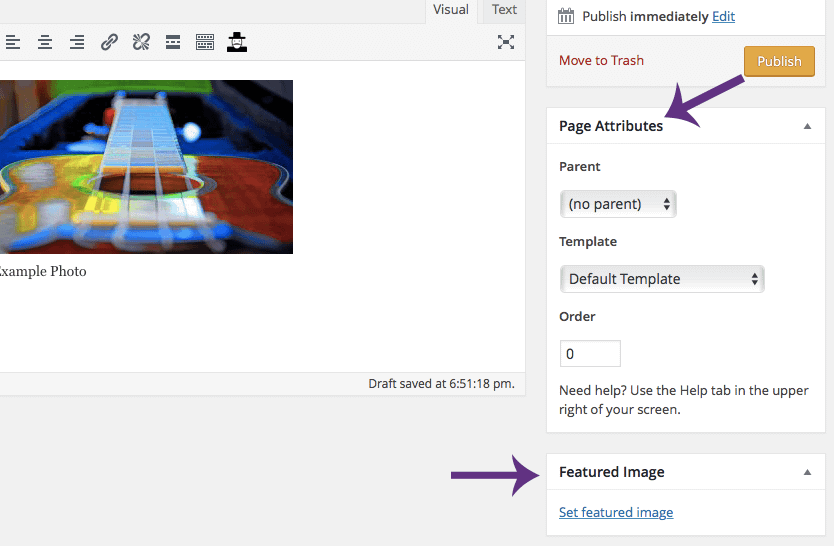Collapse the Page Attributes panel
834x546 pixels.
click(807, 126)
